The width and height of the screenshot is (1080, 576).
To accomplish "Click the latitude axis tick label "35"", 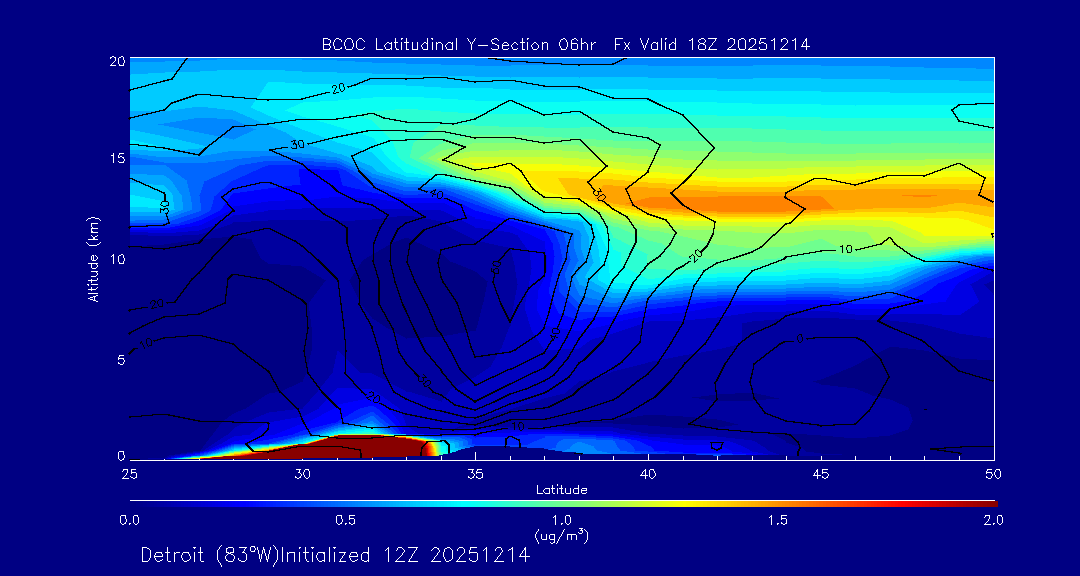I will click(475, 473).
